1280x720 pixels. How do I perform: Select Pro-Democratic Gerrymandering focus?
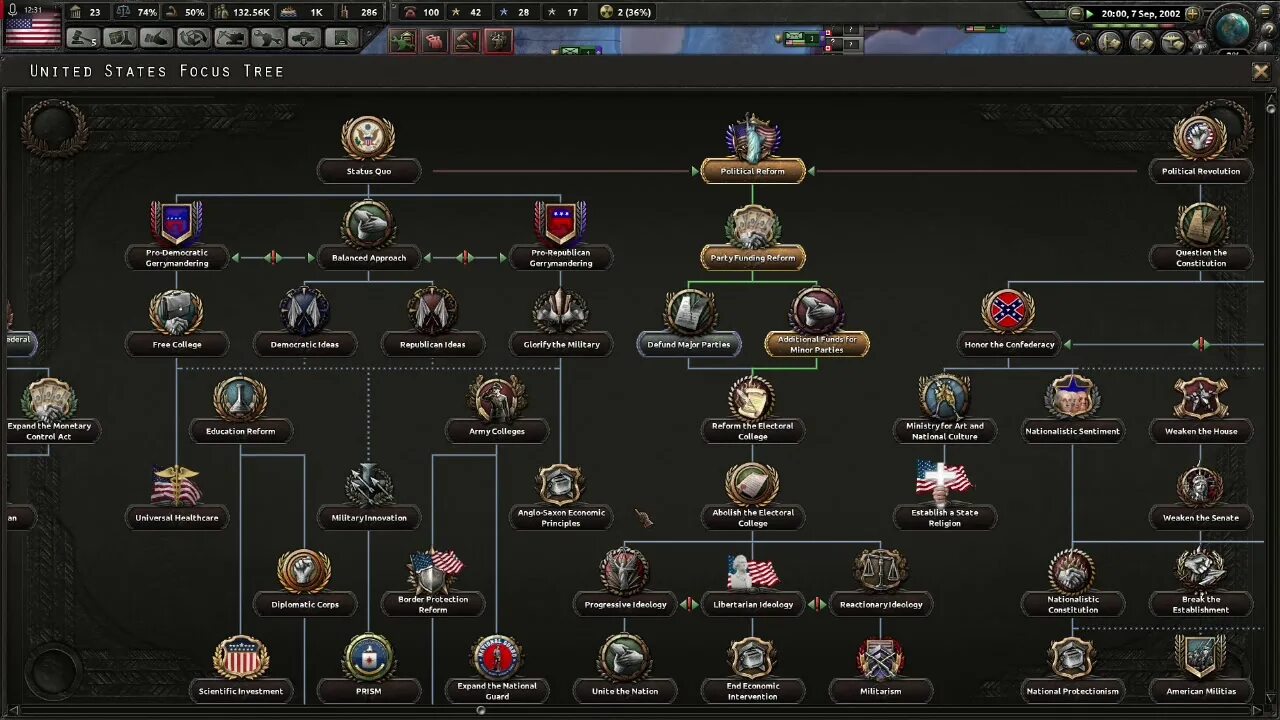pyautogui.click(x=177, y=257)
